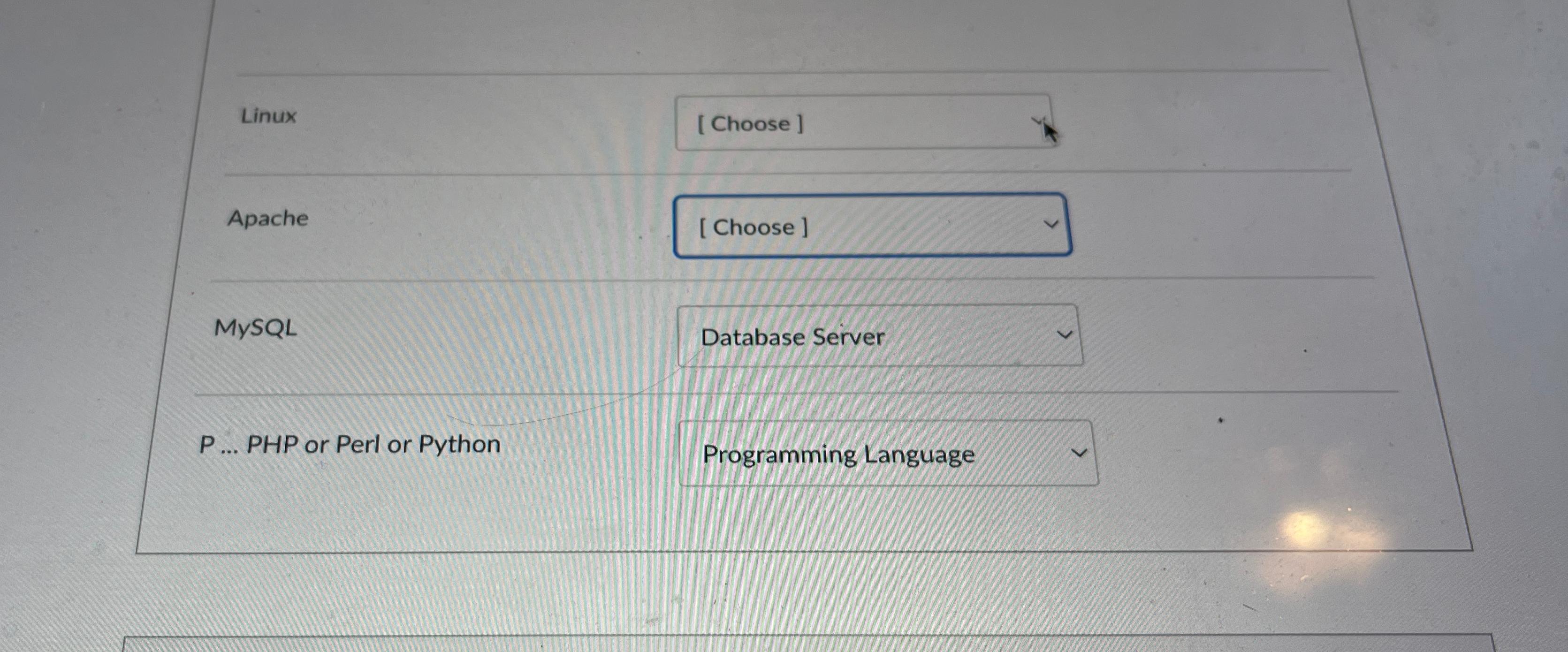Image resolution: width=1568 pixels, height=652 pixels.
Task: Click the Apache row label
Action: pyautogui.click(x=268, y=219)
